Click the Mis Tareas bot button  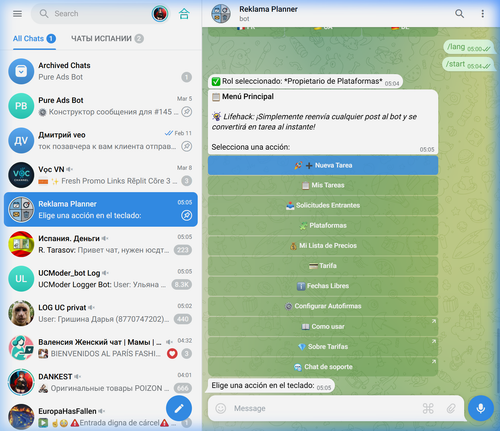click(323, 185)
